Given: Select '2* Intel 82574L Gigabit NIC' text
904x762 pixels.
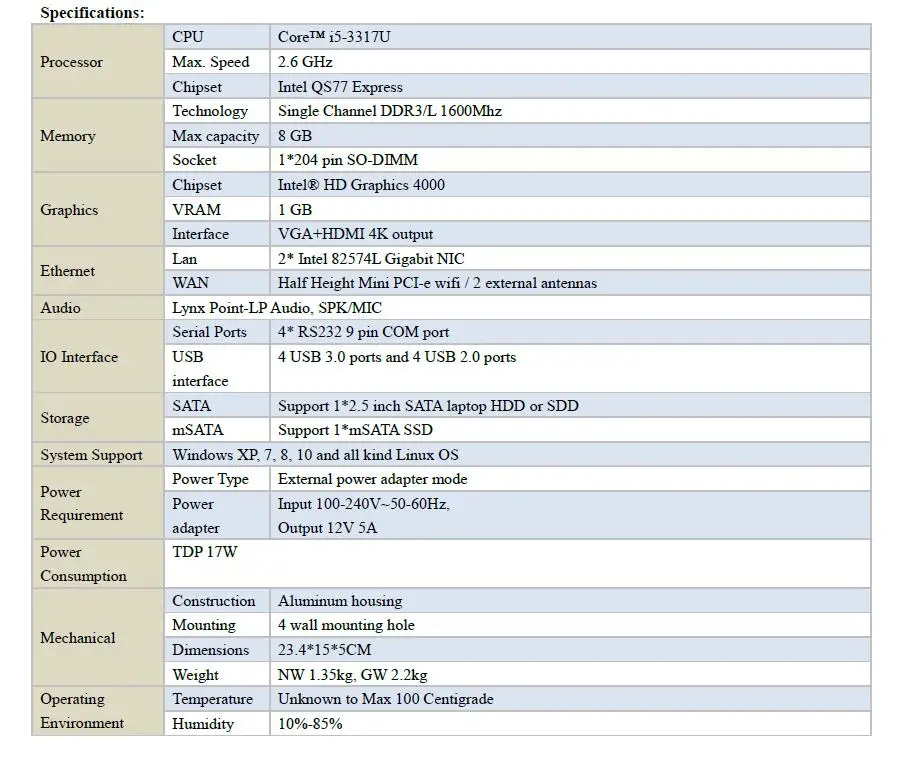Looking at the screenshot, I should (x=371, y=259).
